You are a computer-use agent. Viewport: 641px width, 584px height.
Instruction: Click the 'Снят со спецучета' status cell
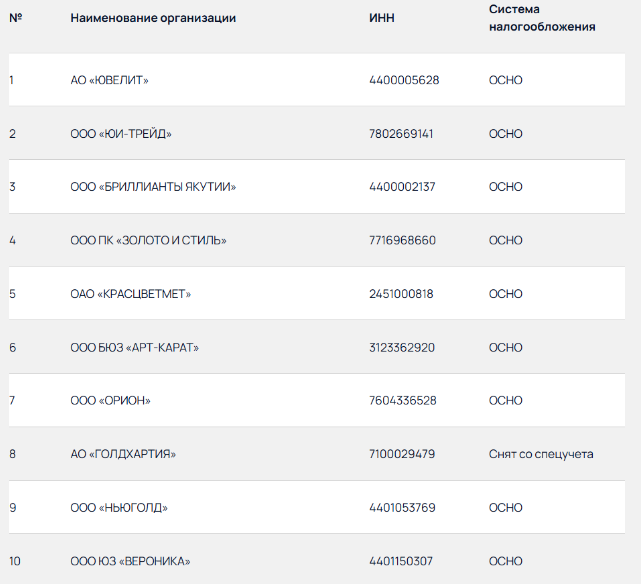[x=541, y=454]
